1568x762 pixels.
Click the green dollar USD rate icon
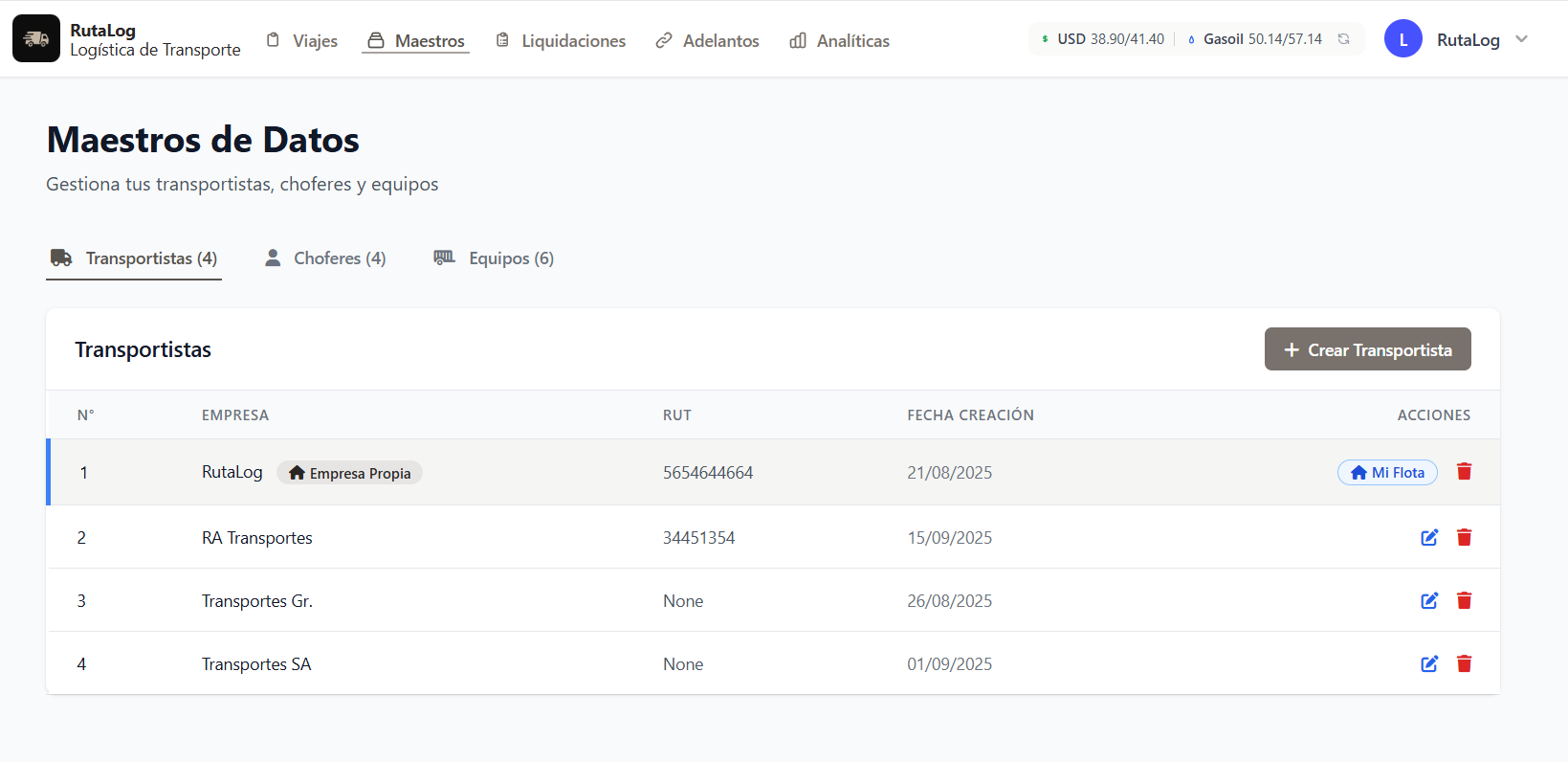coord(1045,39)
